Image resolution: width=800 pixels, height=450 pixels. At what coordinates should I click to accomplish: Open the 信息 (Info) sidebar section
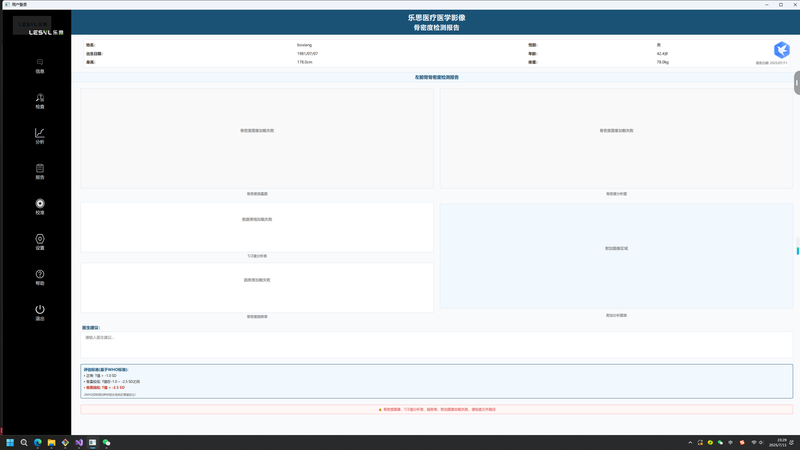pyautogui.click(x=40, y=66)
